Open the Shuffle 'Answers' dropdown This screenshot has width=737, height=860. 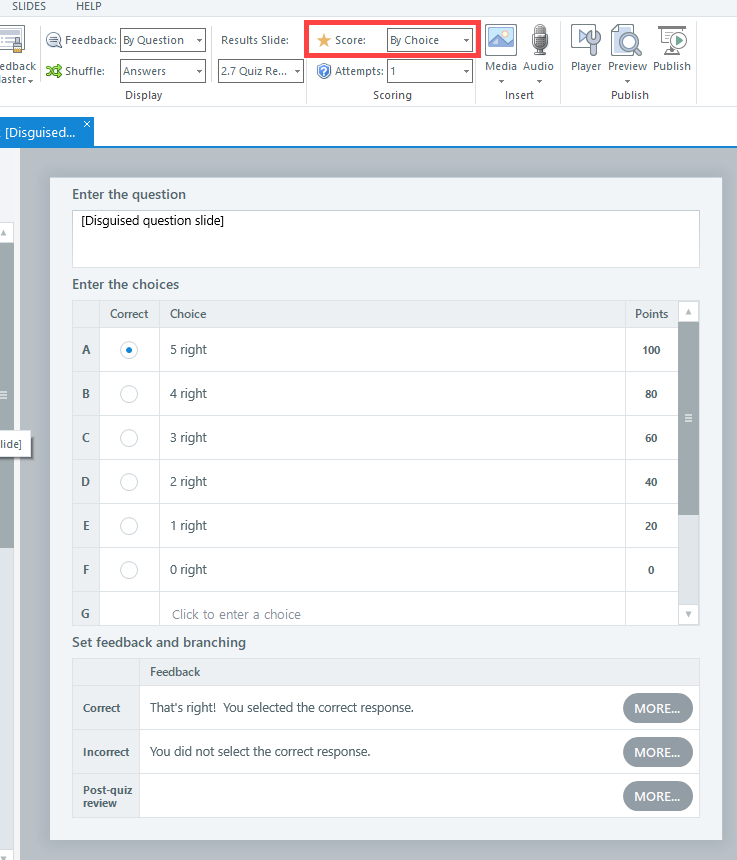(163, 71)
